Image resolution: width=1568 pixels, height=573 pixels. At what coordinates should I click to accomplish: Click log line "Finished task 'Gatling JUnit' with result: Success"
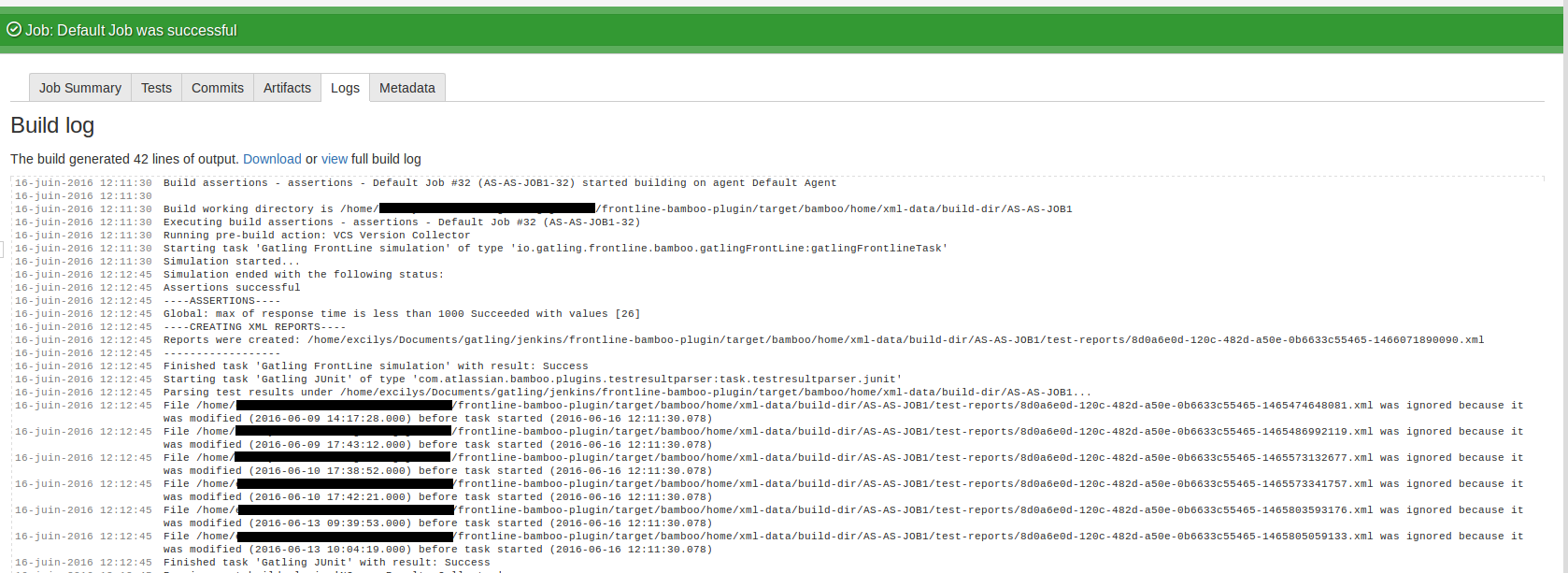(326, 563)
